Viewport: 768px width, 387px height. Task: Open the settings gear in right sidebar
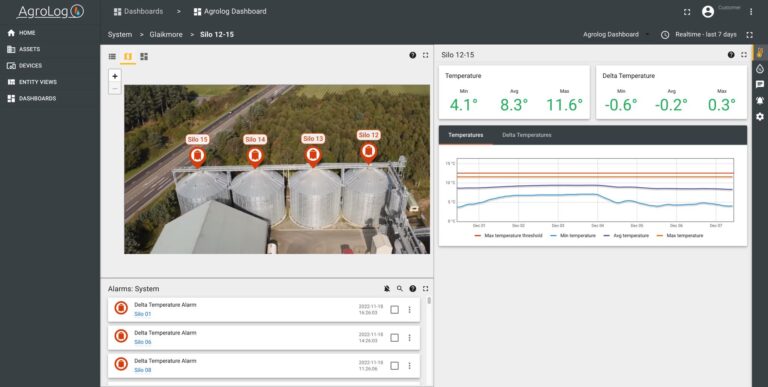[x=760, y=117]
